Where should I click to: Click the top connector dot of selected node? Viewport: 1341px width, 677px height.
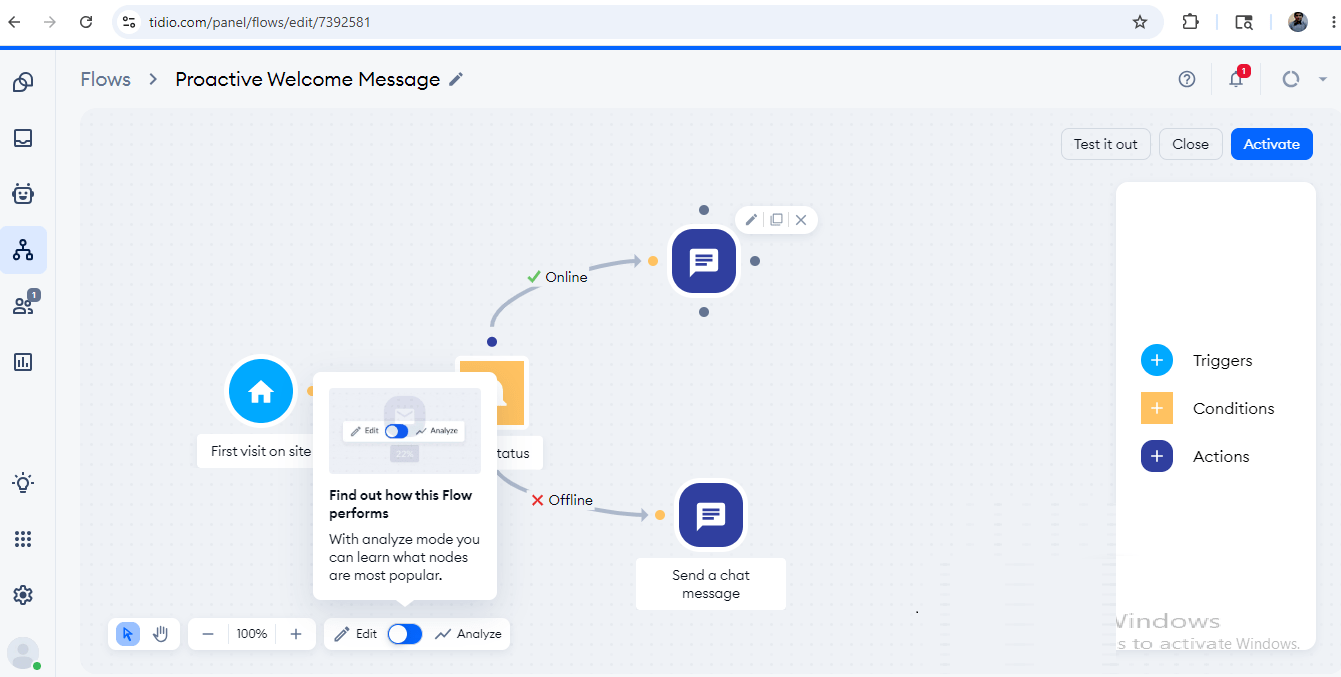(x=704, y=210)
